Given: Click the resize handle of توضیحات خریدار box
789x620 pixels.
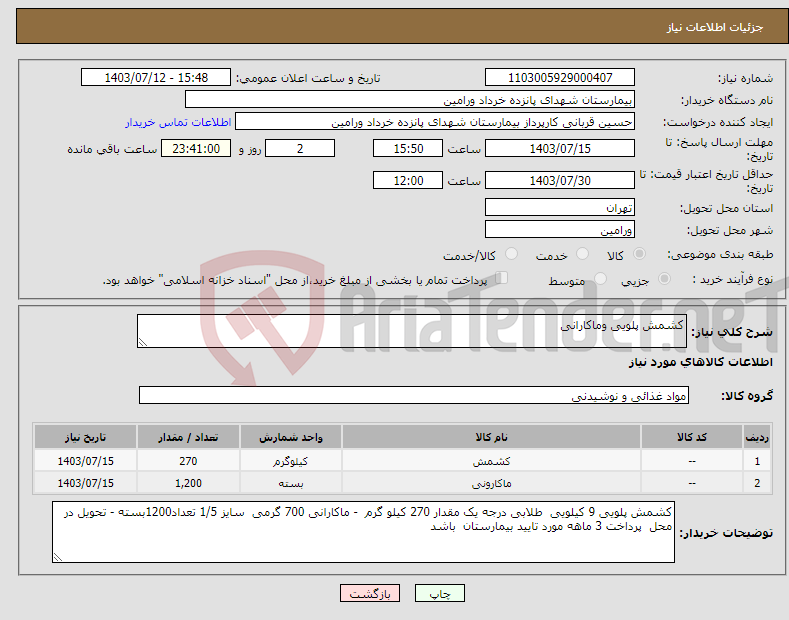Looking at the screenshot, I should coord(58,557).
